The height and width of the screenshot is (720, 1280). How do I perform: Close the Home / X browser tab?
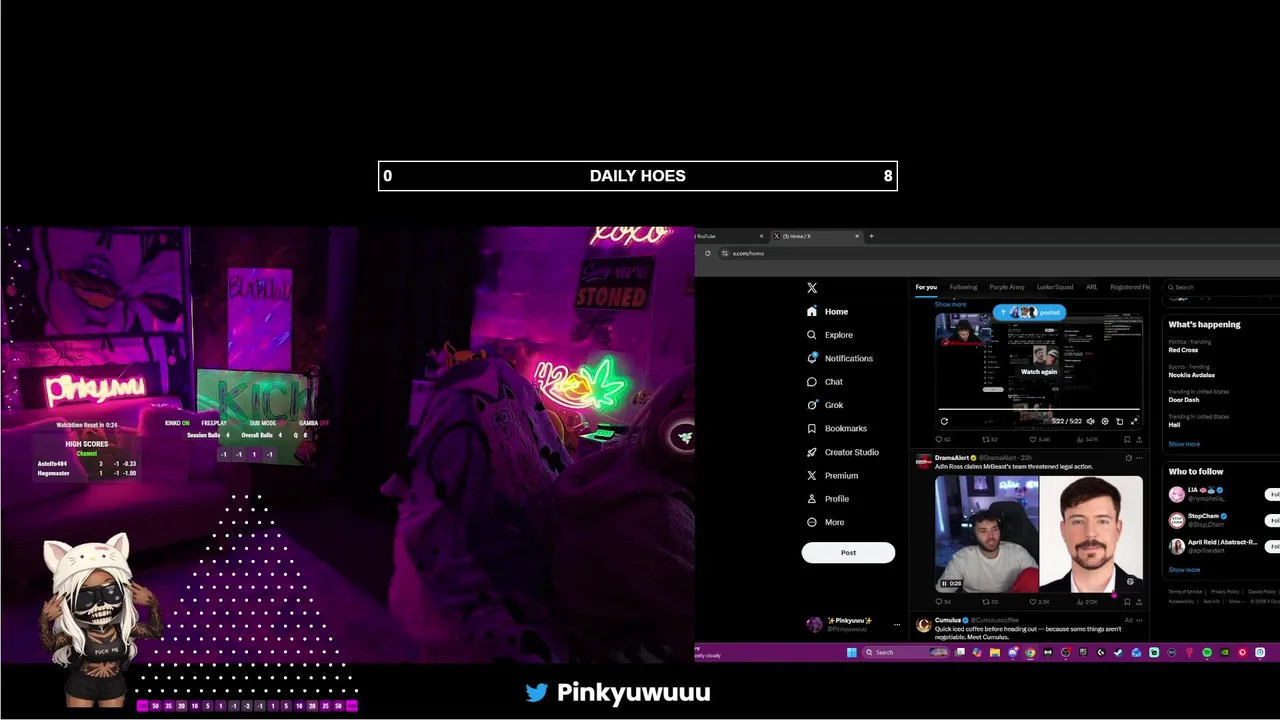tap(857, 236)
